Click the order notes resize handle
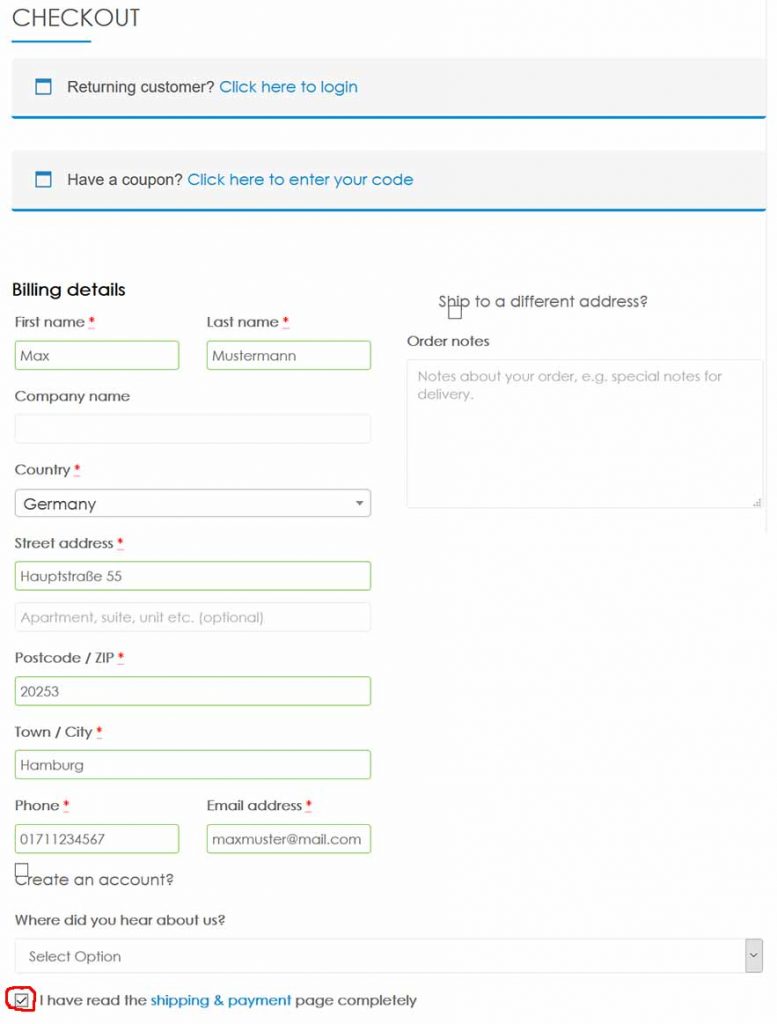Viewport: 777px width, 1024px height. coord(757,502)
